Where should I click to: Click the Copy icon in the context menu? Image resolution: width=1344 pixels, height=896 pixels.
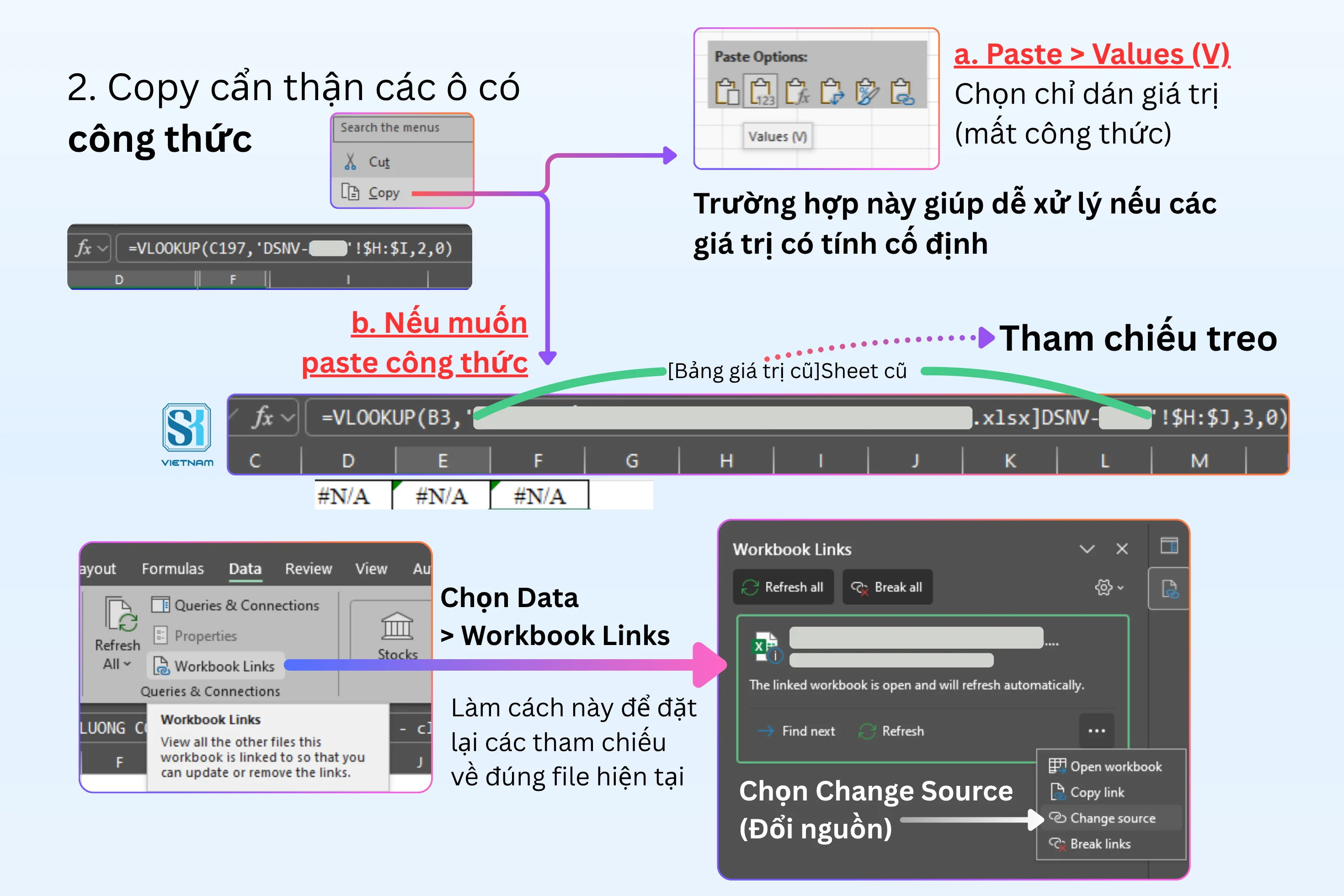click(x=350, y=192)
